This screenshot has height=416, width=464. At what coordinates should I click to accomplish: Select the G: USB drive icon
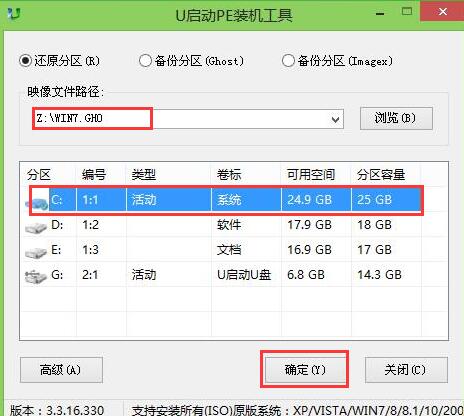36,277
